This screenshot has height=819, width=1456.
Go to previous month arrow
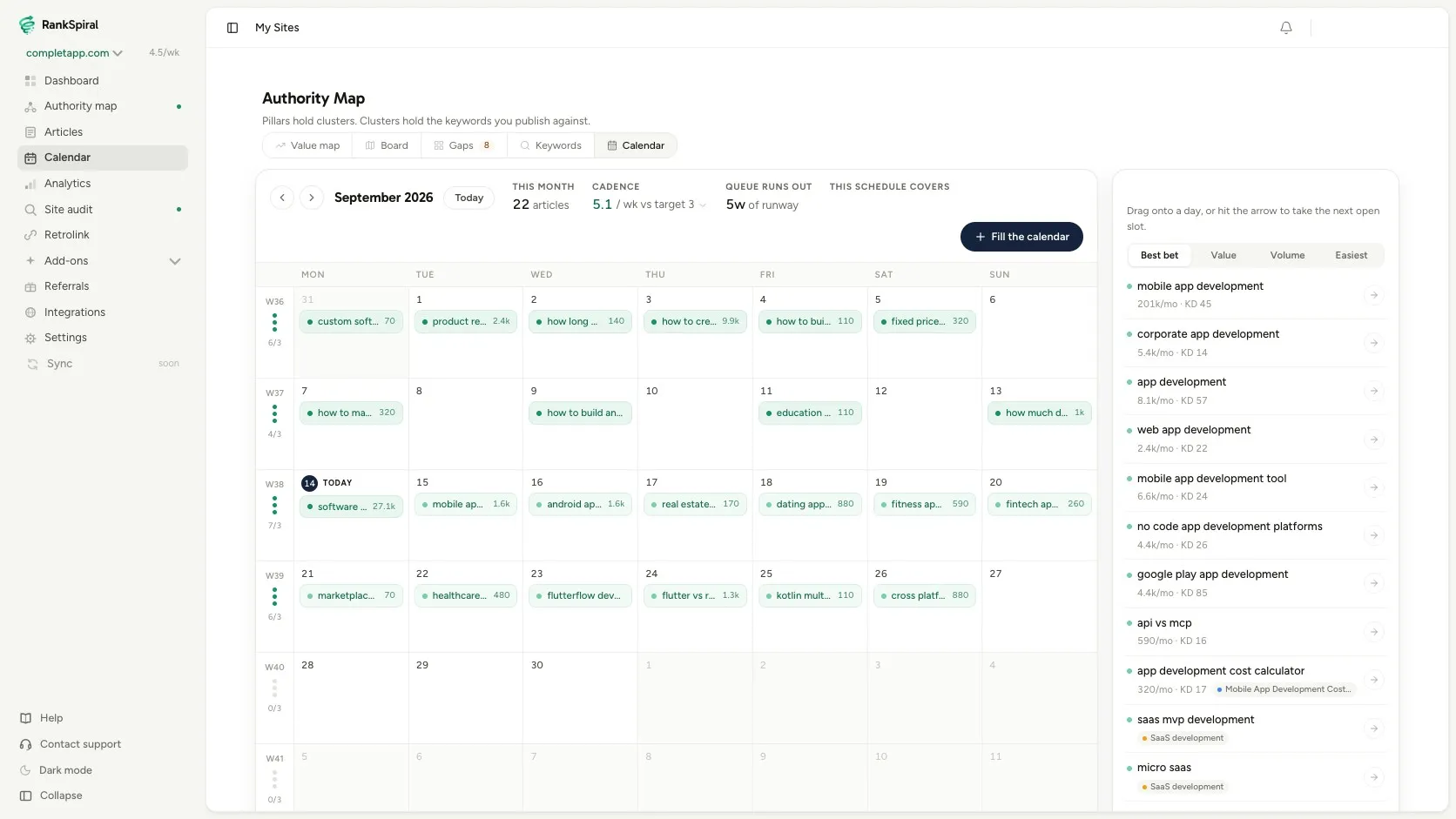[282, 198]
